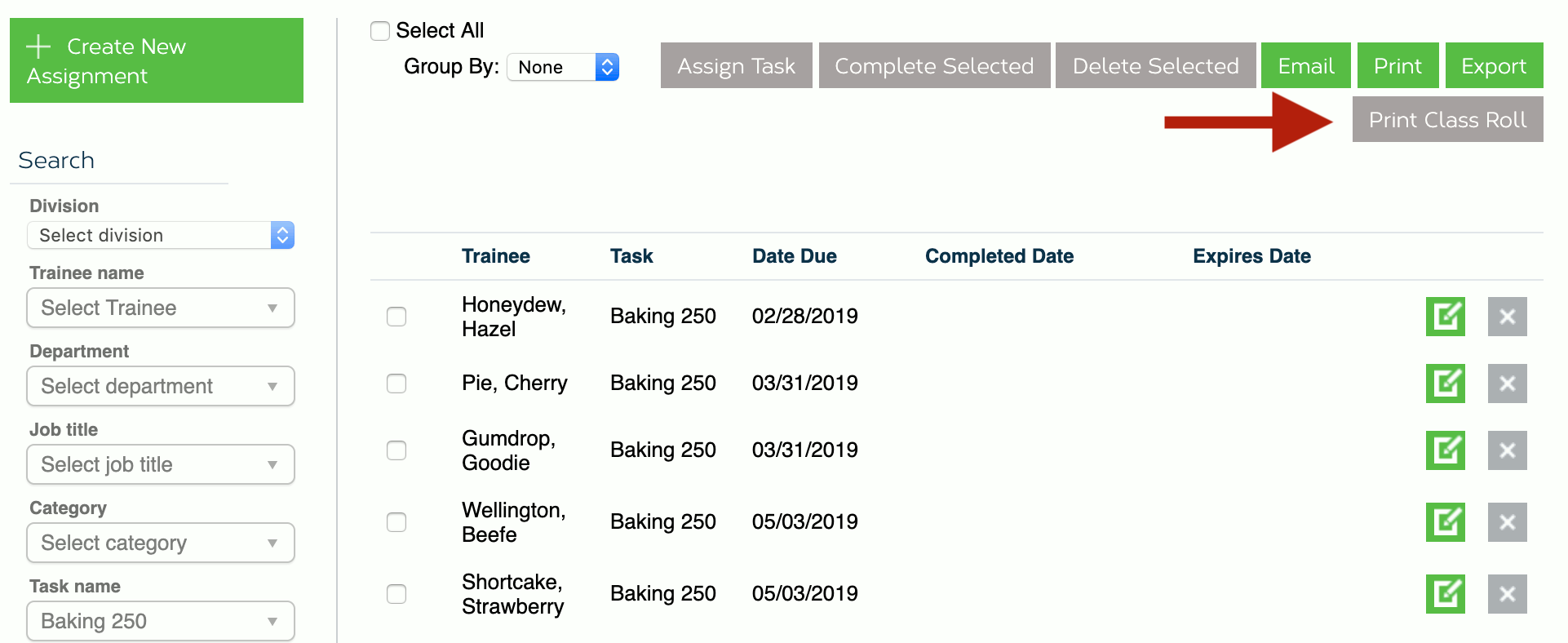The image size is (1568, 643).
Task: Click the green Print button
Action: 1398,65
